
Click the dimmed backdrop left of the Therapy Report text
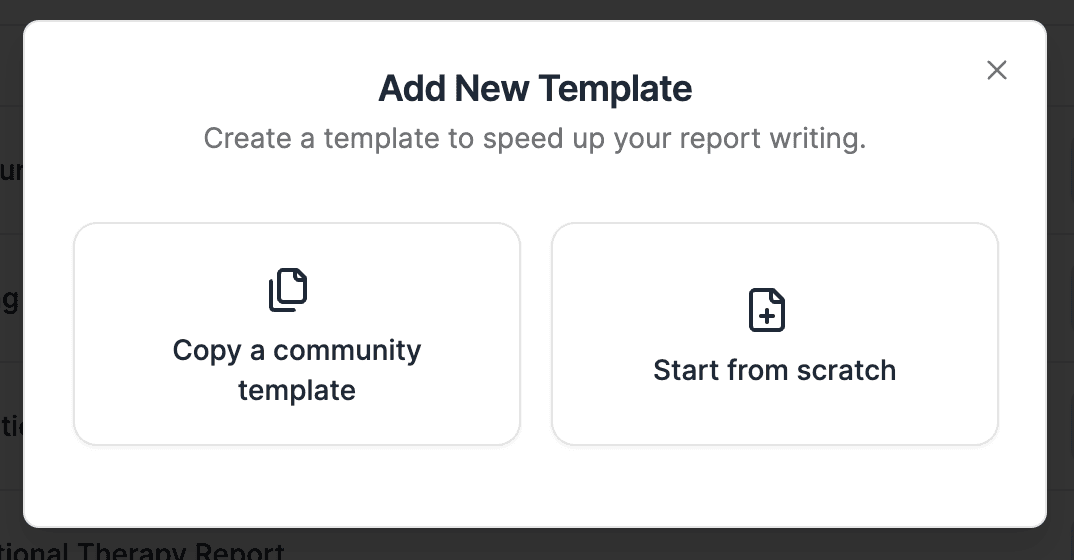tap(8, 540)
